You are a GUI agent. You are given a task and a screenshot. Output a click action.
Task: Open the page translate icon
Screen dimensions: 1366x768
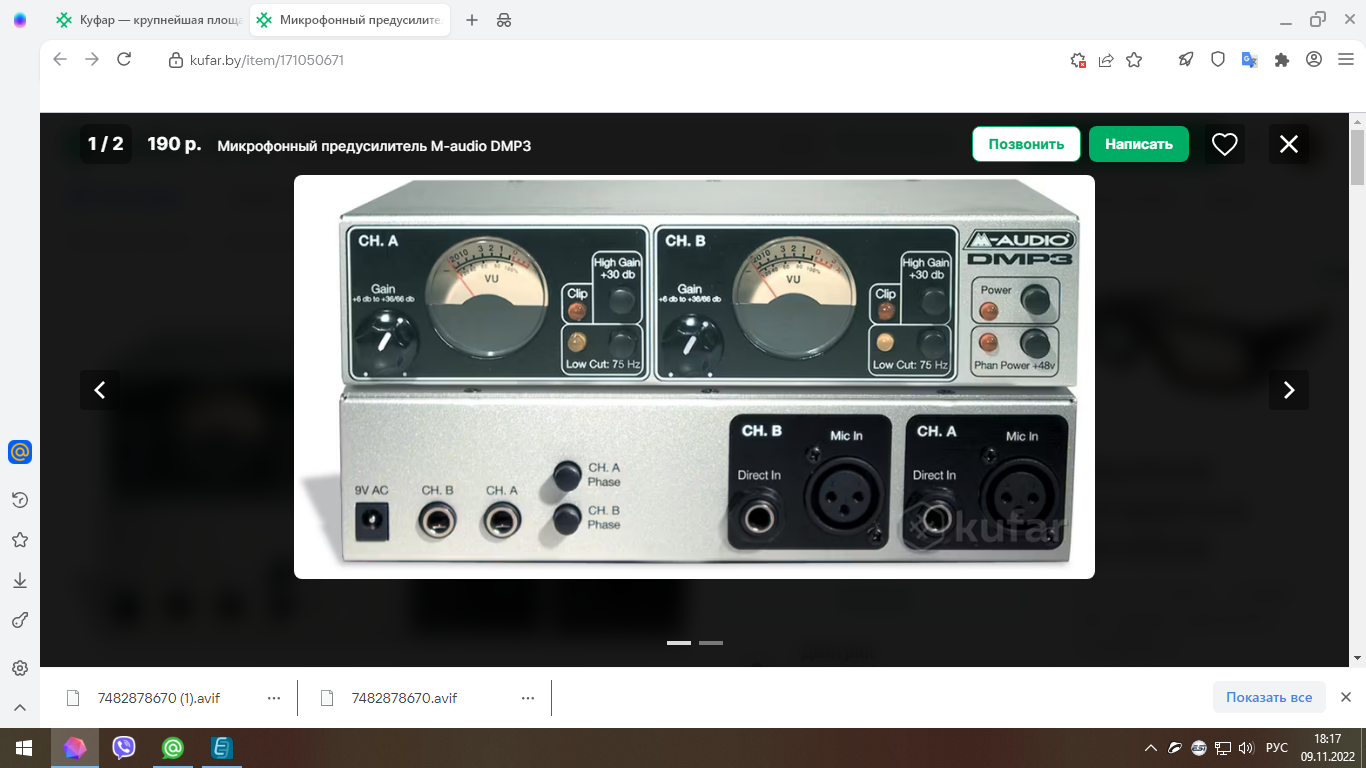1249,60
